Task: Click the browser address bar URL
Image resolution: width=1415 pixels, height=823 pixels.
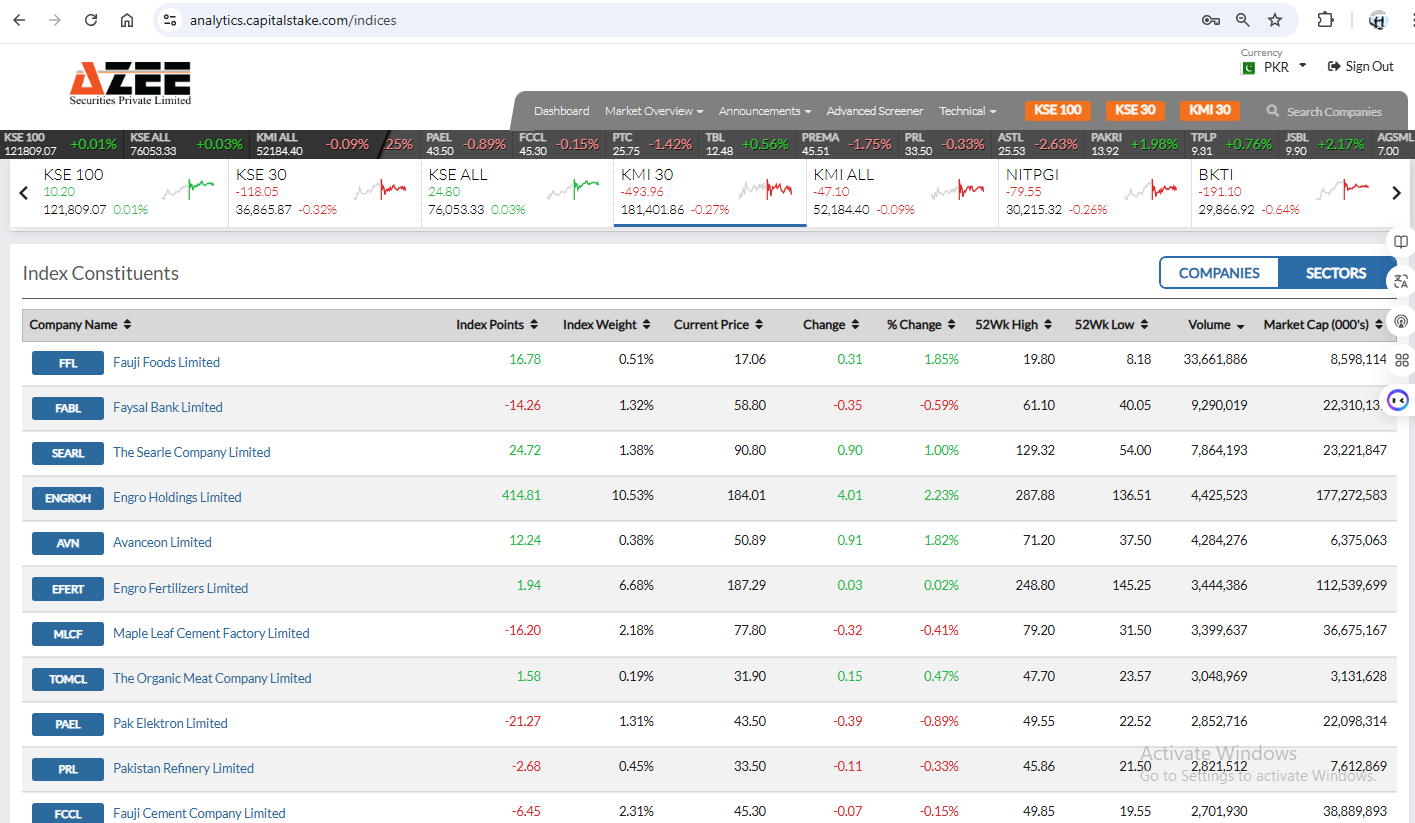Action: click(x=291, y=20)
